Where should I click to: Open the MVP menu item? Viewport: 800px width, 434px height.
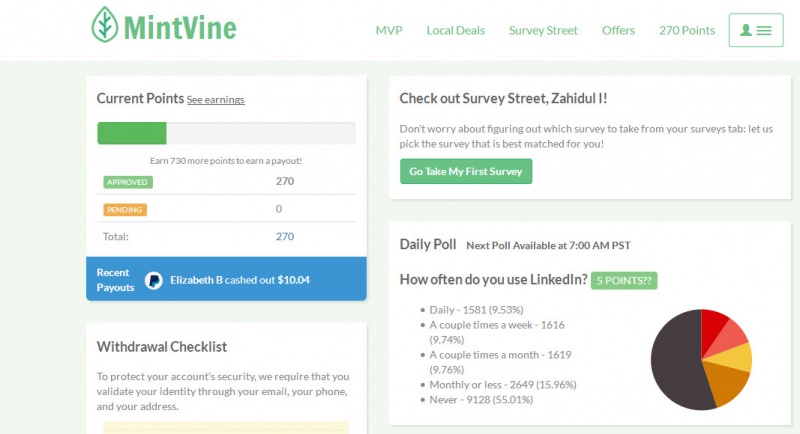388,30
